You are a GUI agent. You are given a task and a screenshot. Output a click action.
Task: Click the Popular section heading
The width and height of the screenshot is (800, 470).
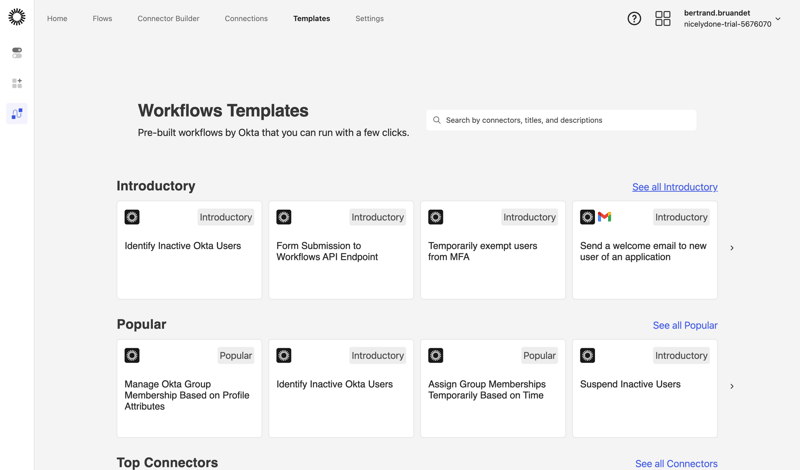click(141, 324)
